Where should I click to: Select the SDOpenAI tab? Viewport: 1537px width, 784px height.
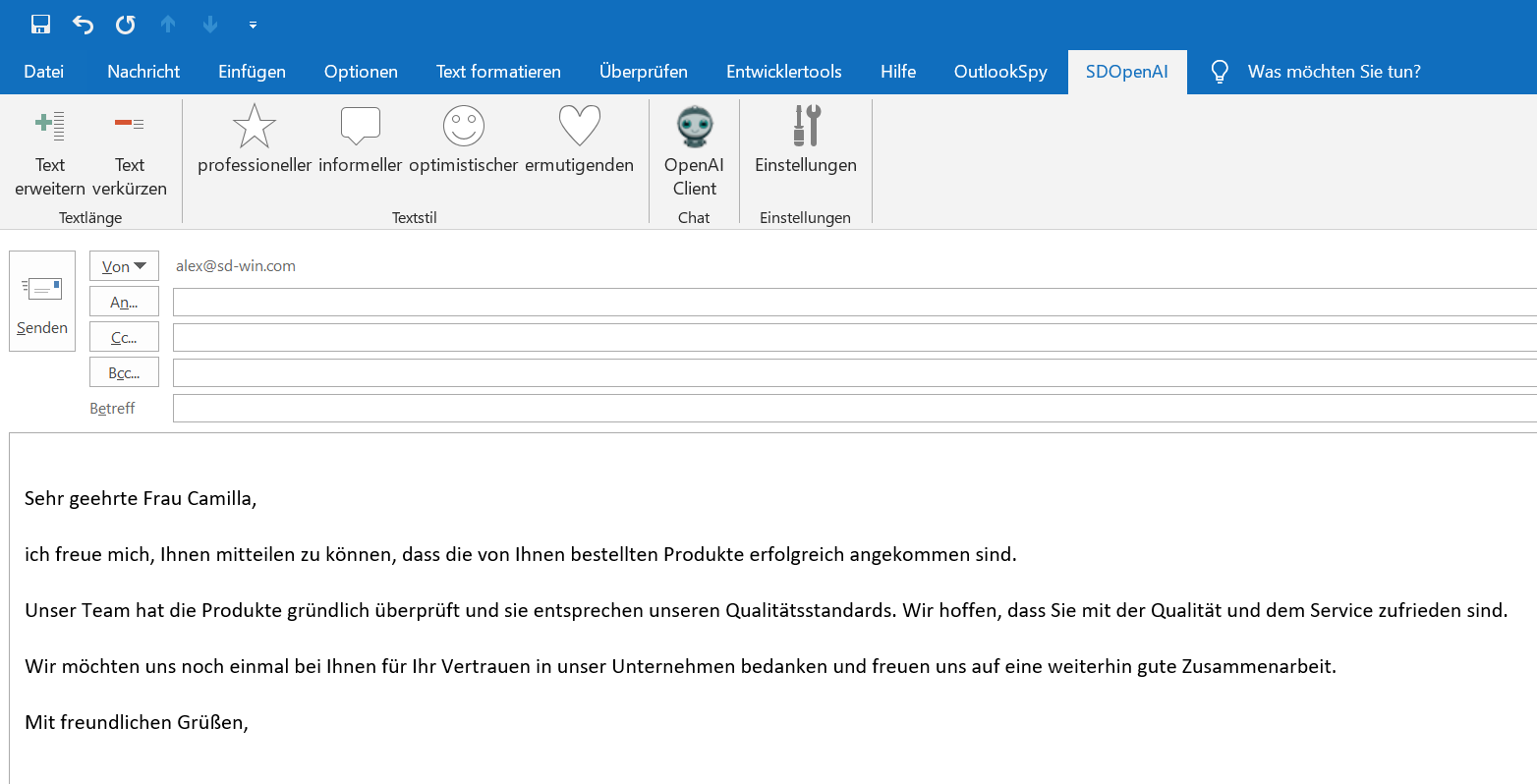pyautogui.click(x=1127, y=72)
